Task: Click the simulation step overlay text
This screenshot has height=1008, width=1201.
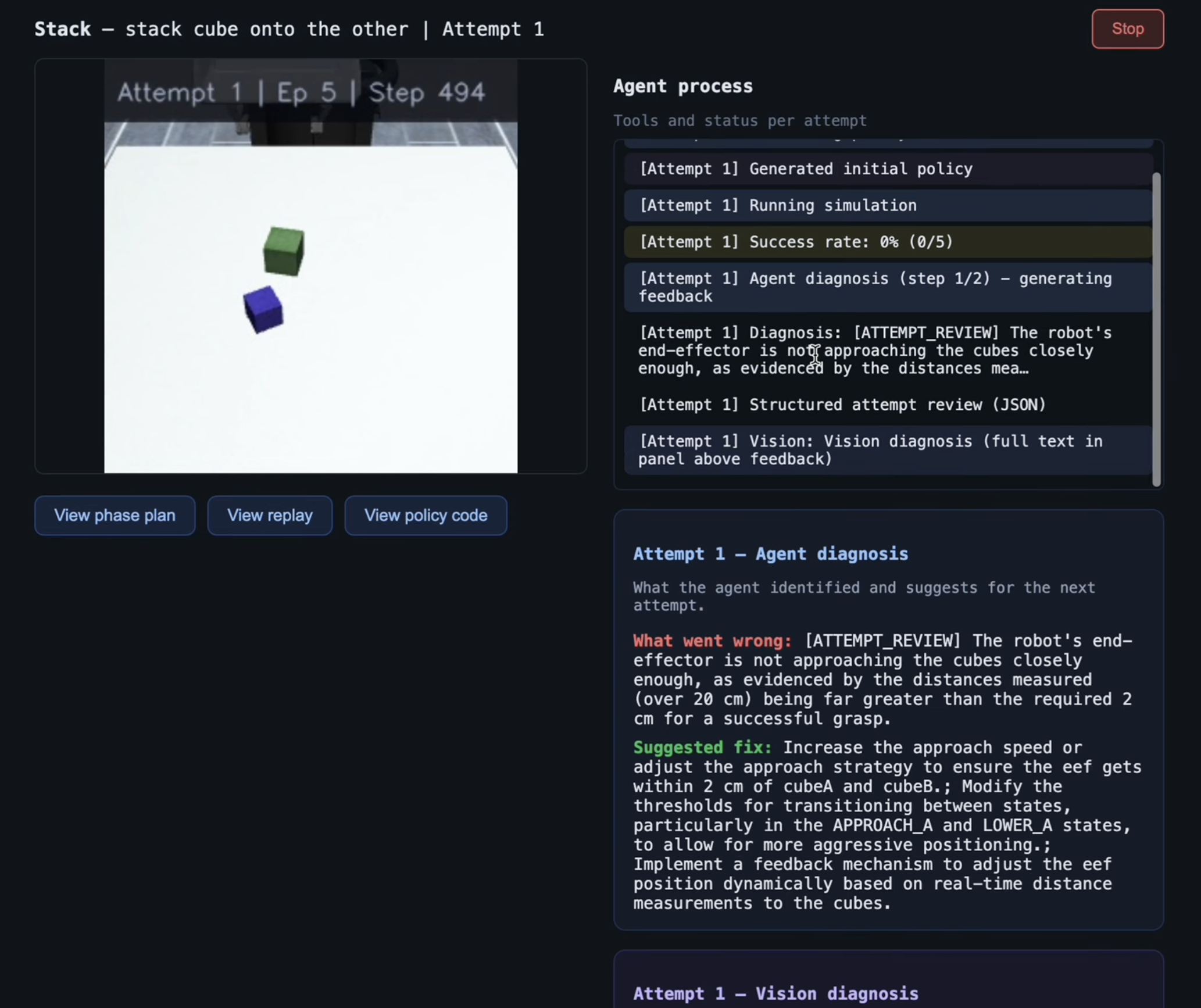Action: pyautogui.click(x=301, y=92)
